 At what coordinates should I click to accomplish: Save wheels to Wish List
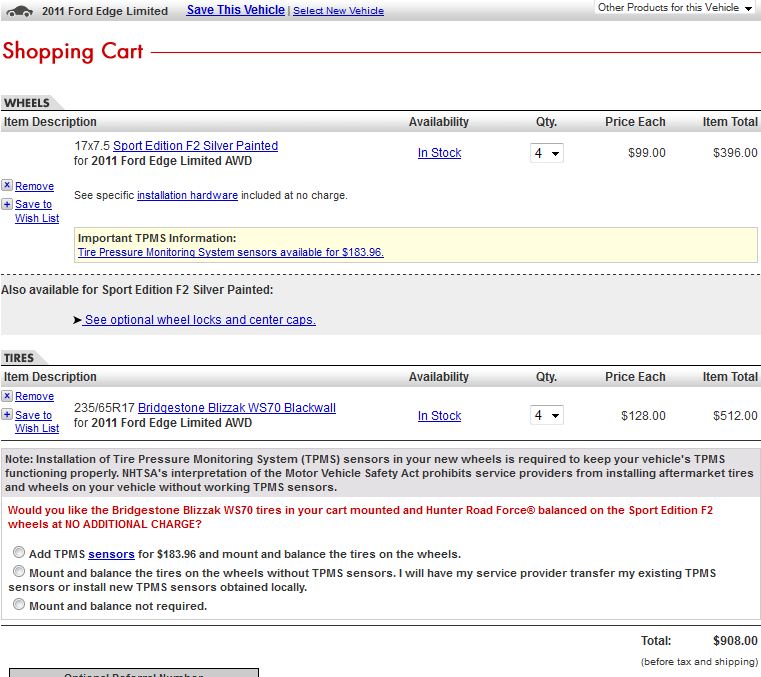click(37, 211)
